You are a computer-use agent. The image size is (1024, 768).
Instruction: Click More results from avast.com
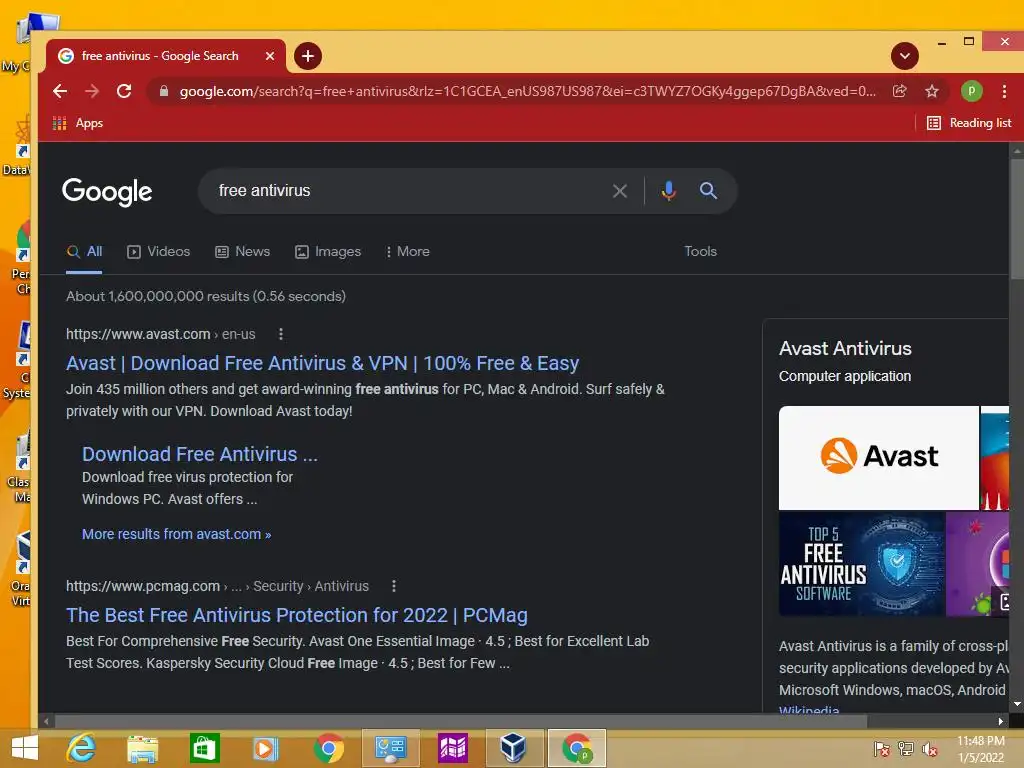tap(176, 534)
